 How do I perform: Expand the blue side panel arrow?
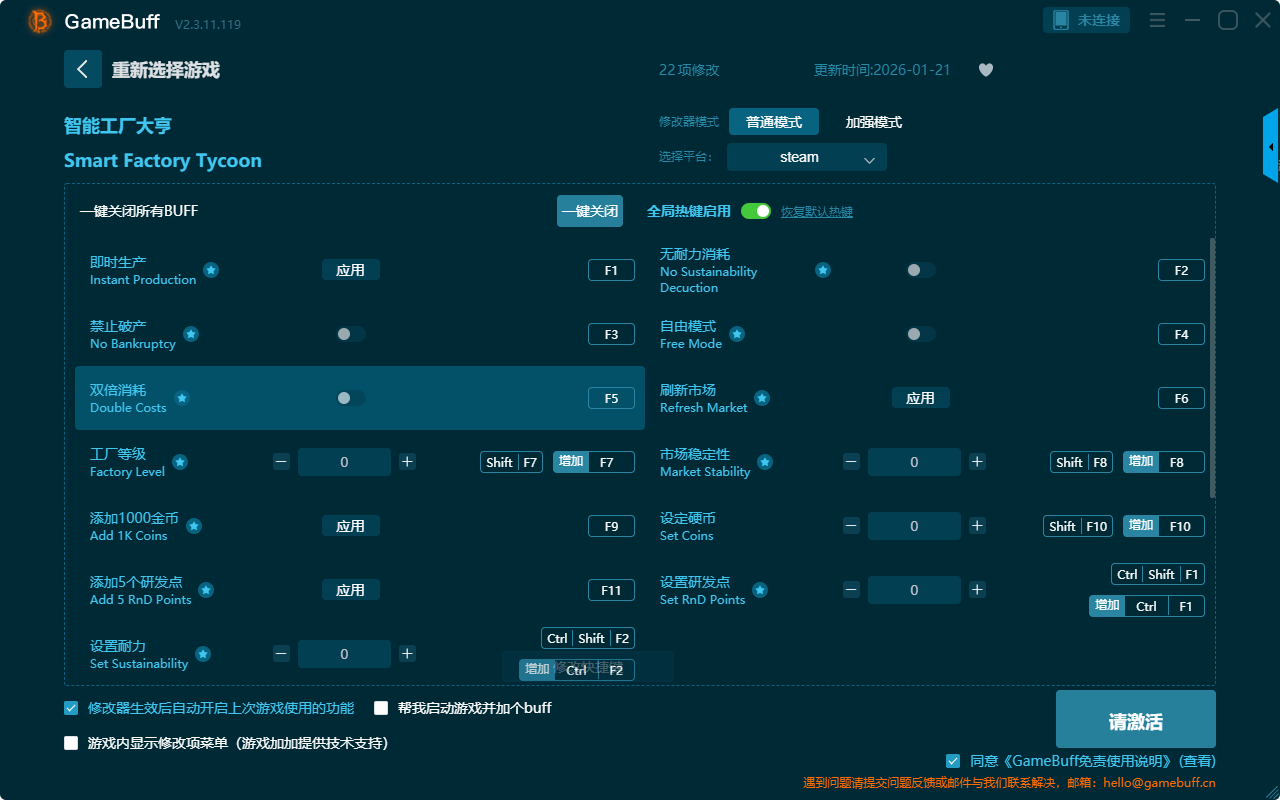click(x=1271, y=147)
